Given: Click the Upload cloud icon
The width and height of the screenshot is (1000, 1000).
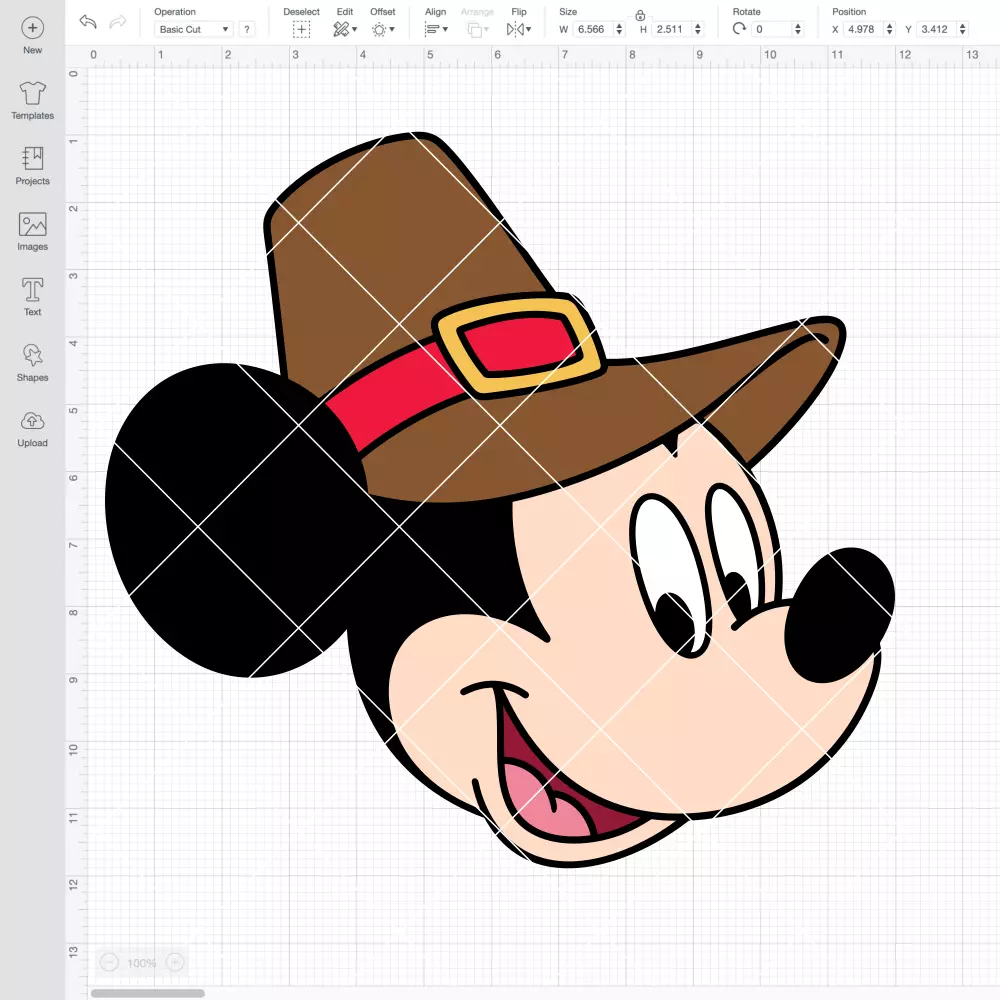Looking at the screenshot, I should point(33,422).
